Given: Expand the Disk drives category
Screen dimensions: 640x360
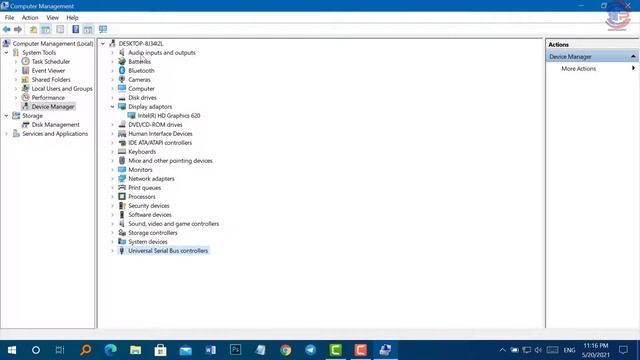Looking at the screenshot, I should [112, 98].
